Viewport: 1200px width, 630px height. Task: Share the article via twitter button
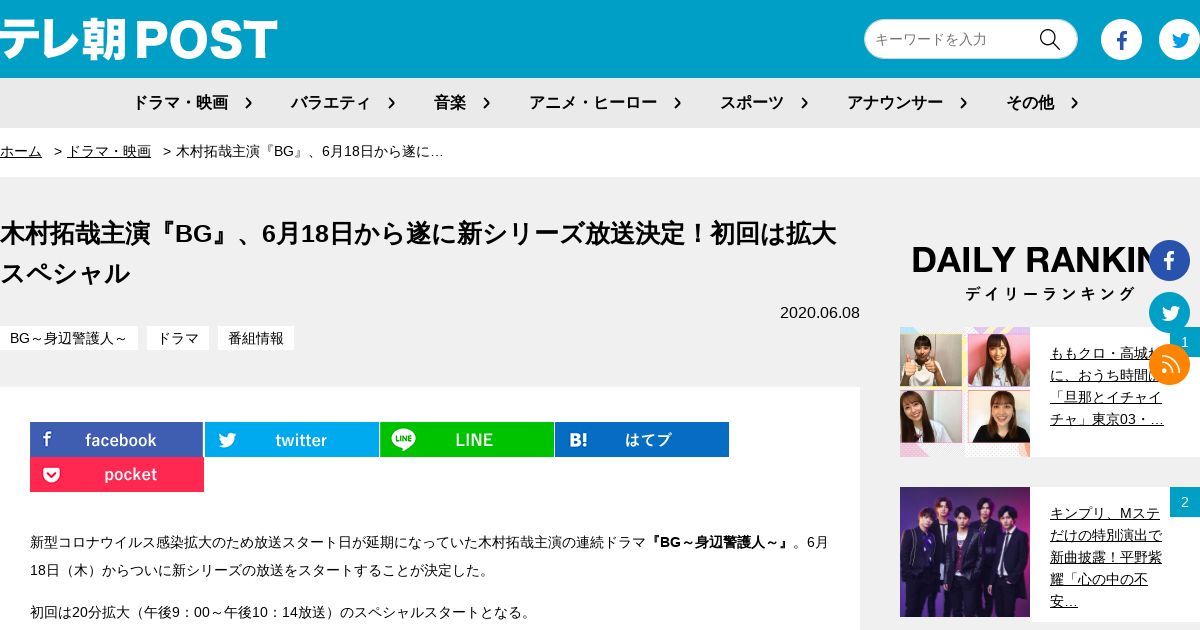(292, 440)
